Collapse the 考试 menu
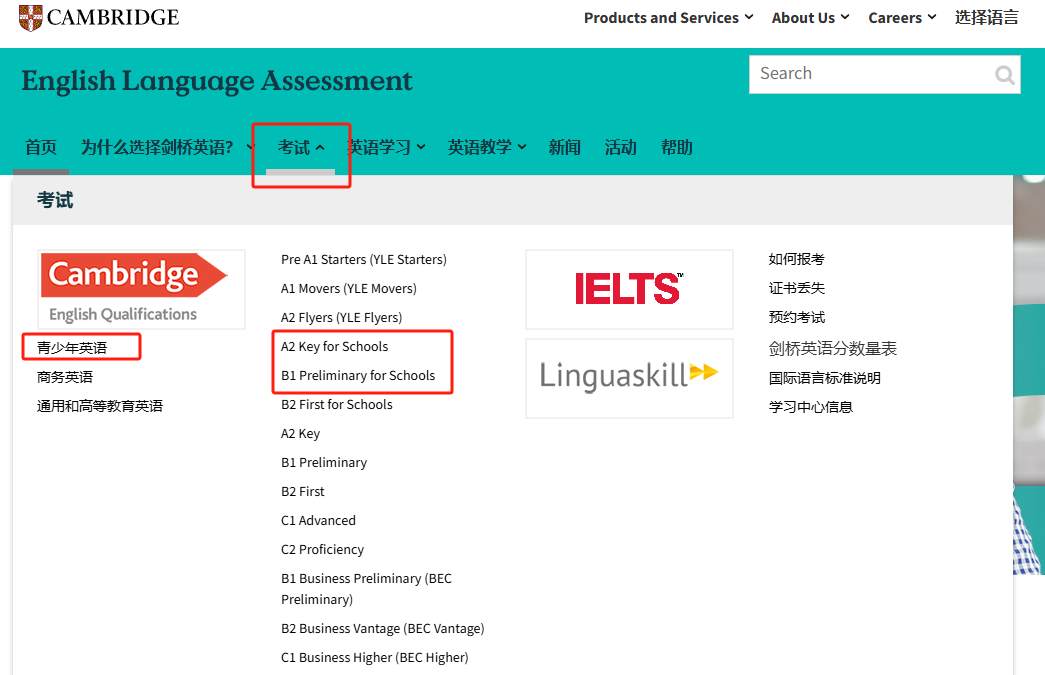The height and width of the screenshot is (675, 1045). click(301, 147)
